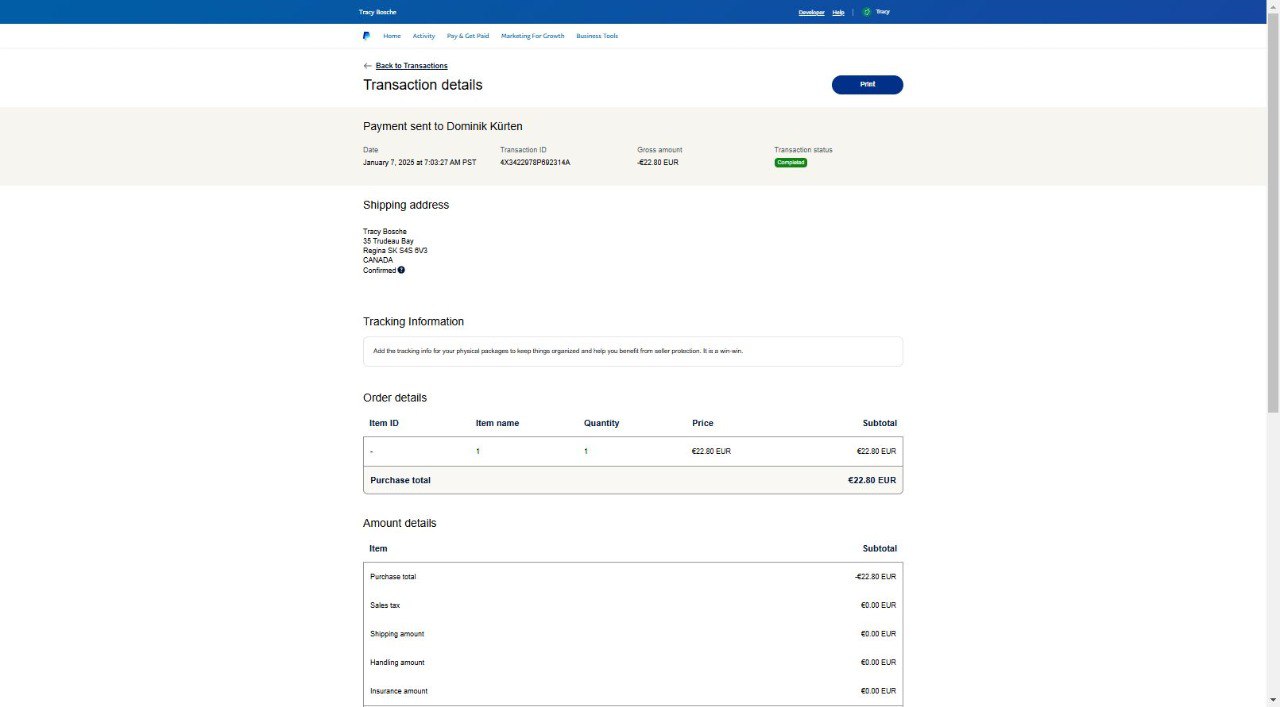Screen dimensions: 1280x707
Task: Click the PayPal logo icon
Action: tap(366, 36)
